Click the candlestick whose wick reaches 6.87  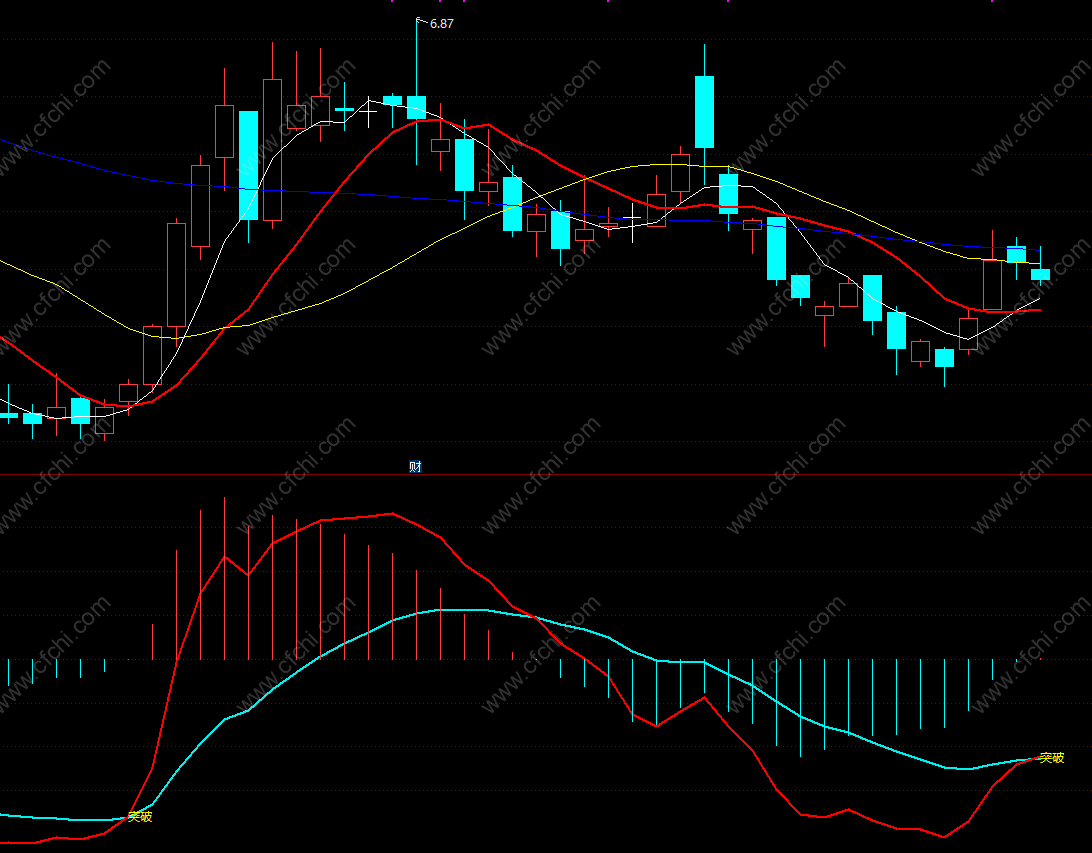coord(416,107)
